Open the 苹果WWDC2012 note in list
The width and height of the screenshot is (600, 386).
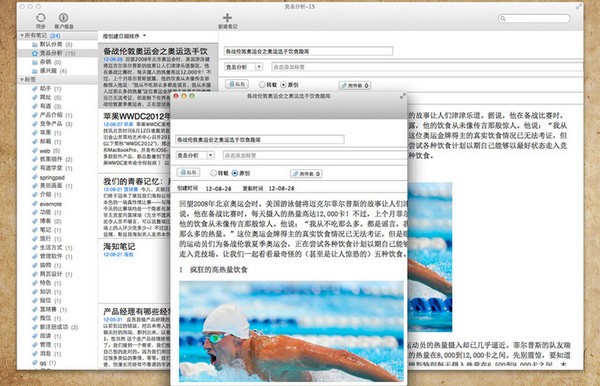click(x=134, y=140)
